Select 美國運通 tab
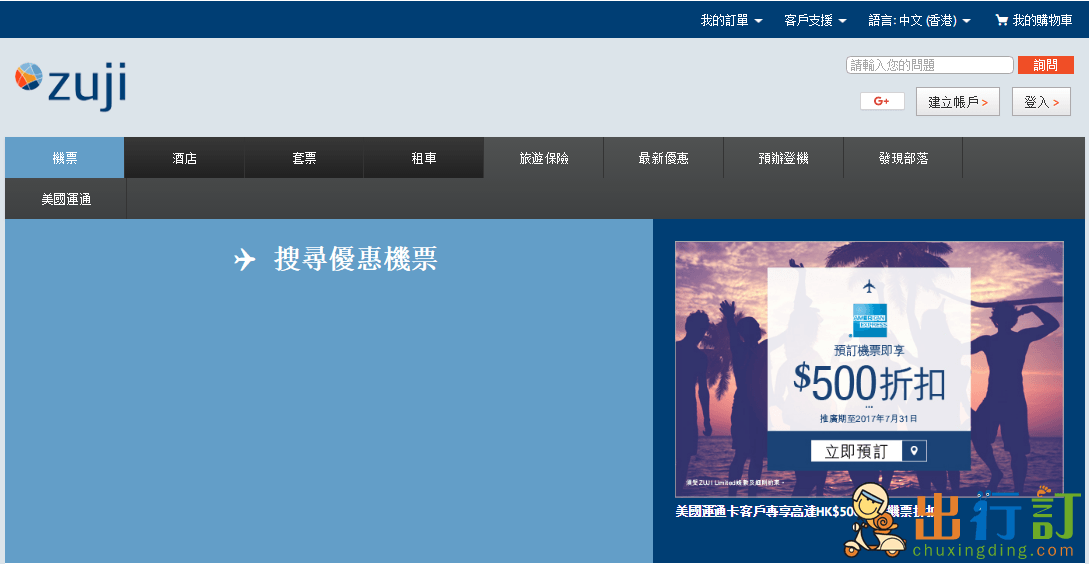The width and height of the screenshot is (1089, 564). click(66, 199)
